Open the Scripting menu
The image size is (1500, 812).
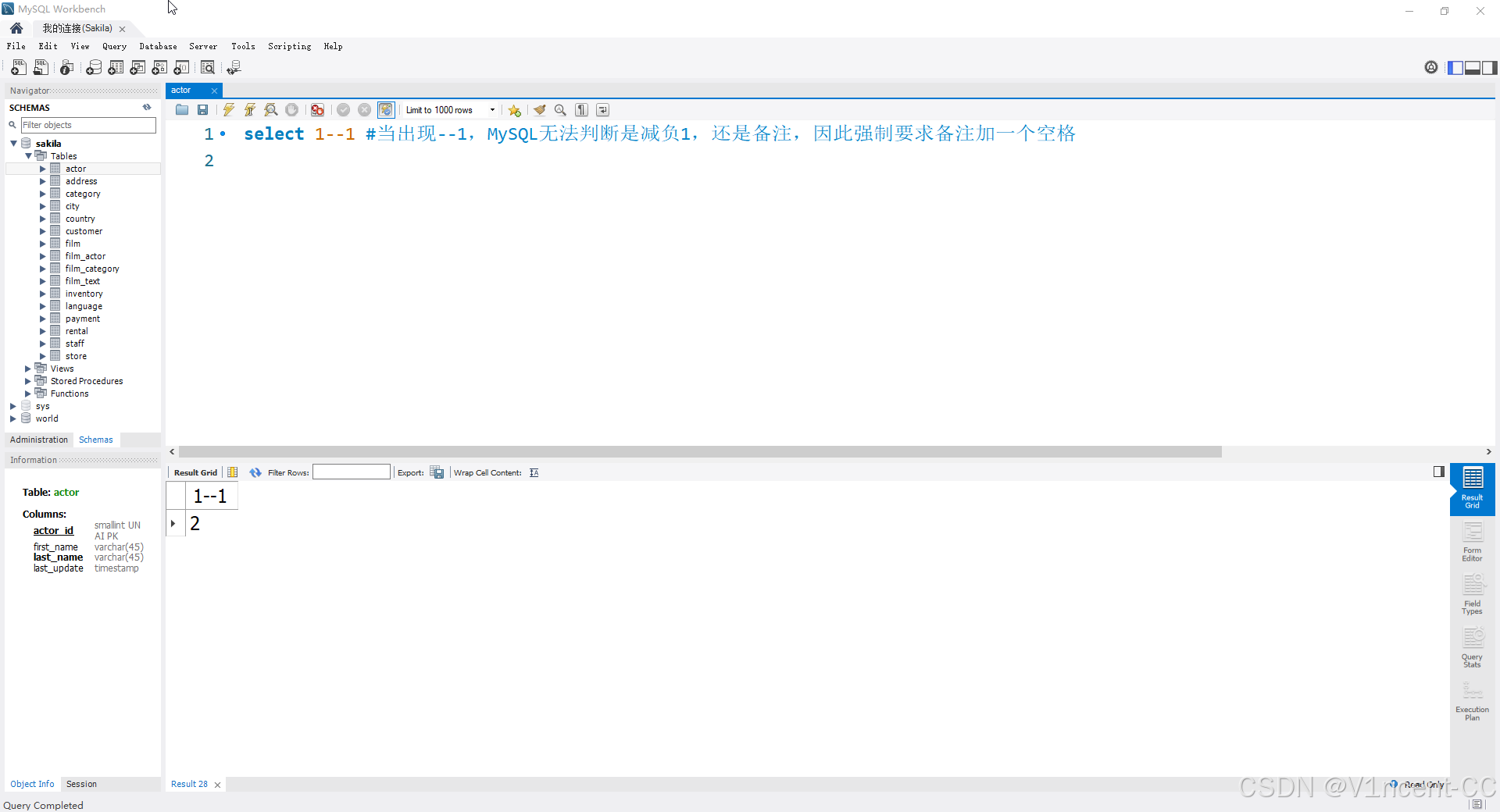(289, 47)
